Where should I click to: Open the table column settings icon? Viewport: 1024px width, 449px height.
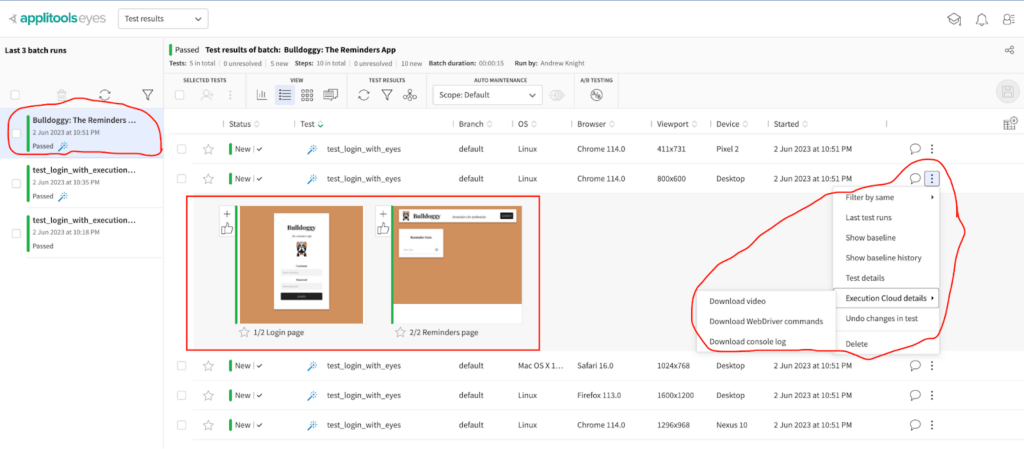(1009, 124)
